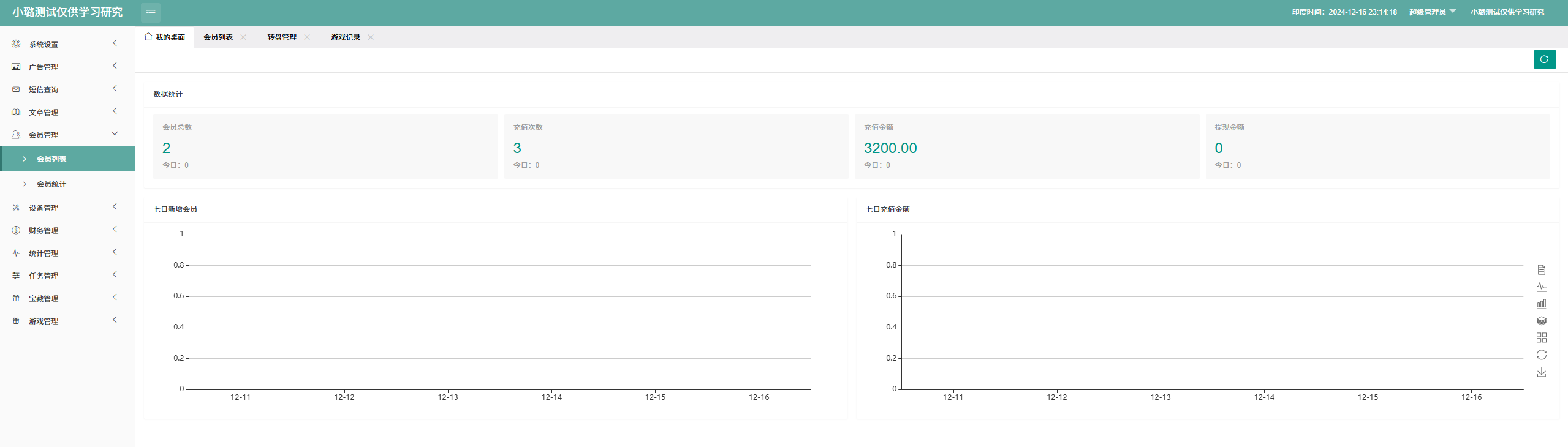Viewport: 1568px width, 447px height.
Task: Expand 设备管理 menu chevron
Action: 115,206
